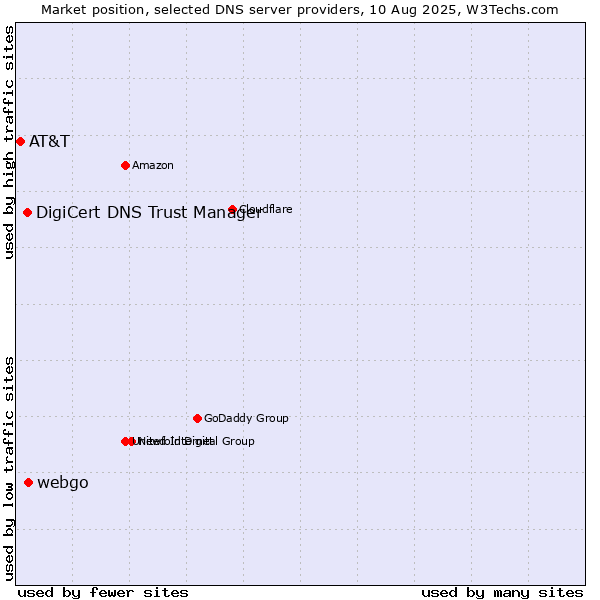
Task: Select the GoDaddy Group label
Action: [246, 418]
